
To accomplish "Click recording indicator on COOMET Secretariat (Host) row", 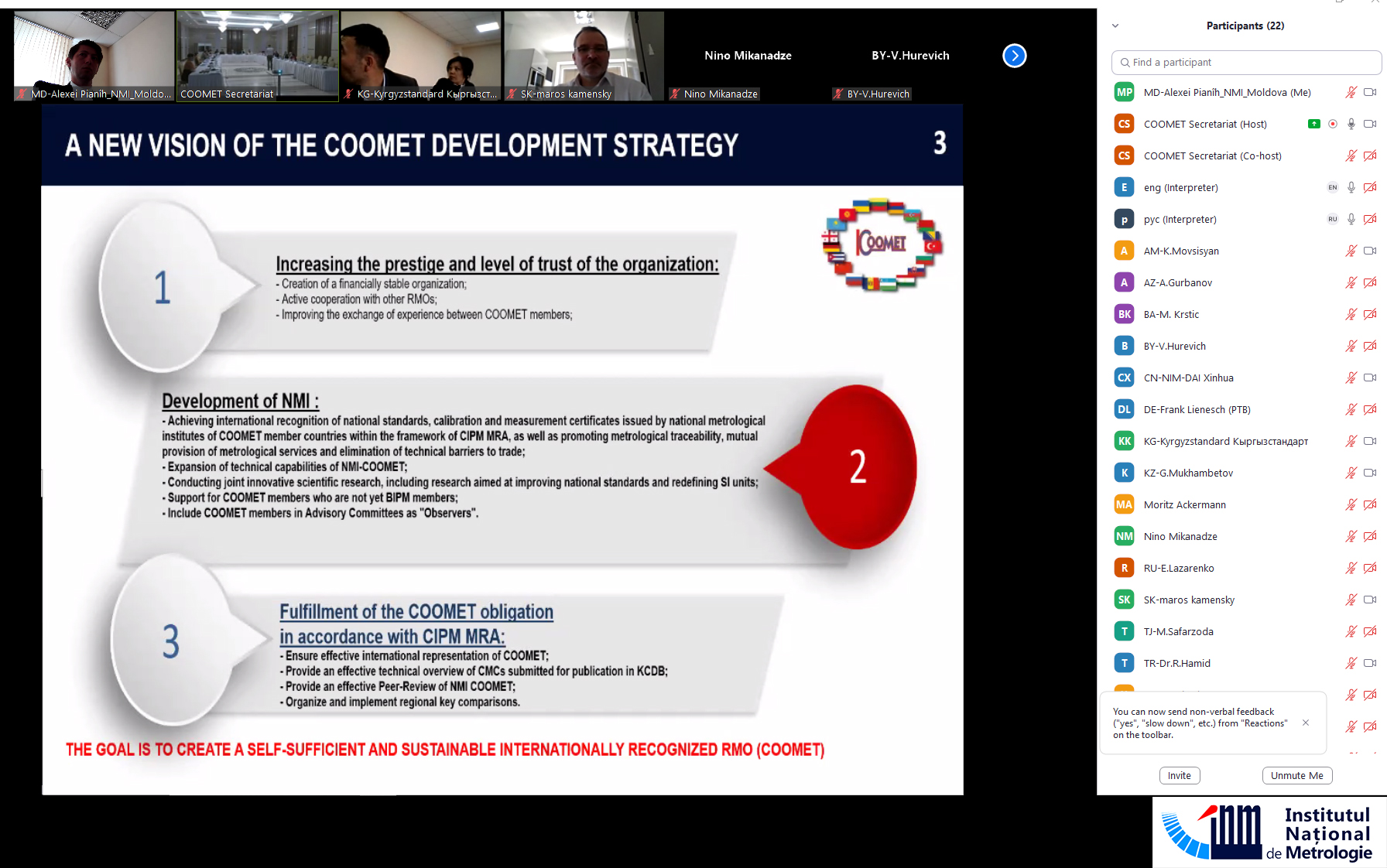I will pos(1332,124).
